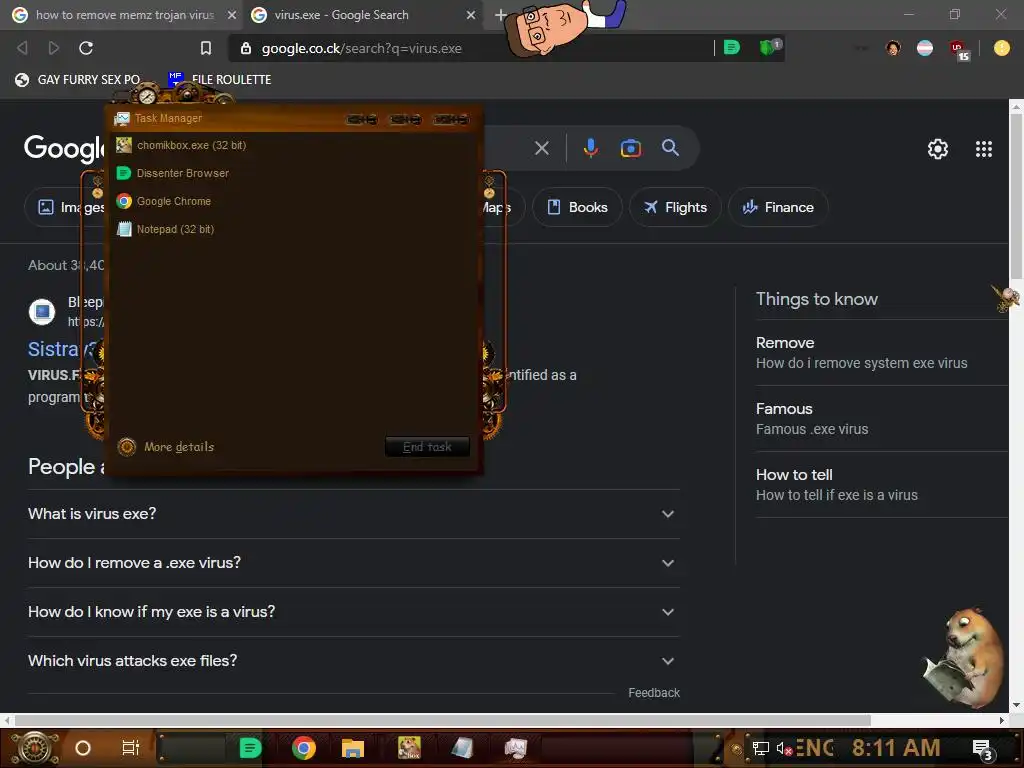This screenshot has height=768, width=1024.
Task: Open GAY FURRY bookmark
Action: pyautogui.click(x=78, y=80)
